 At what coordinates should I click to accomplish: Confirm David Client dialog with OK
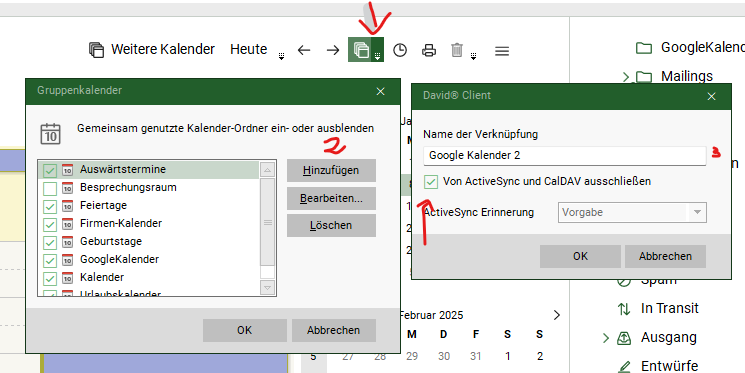point(580,256)
